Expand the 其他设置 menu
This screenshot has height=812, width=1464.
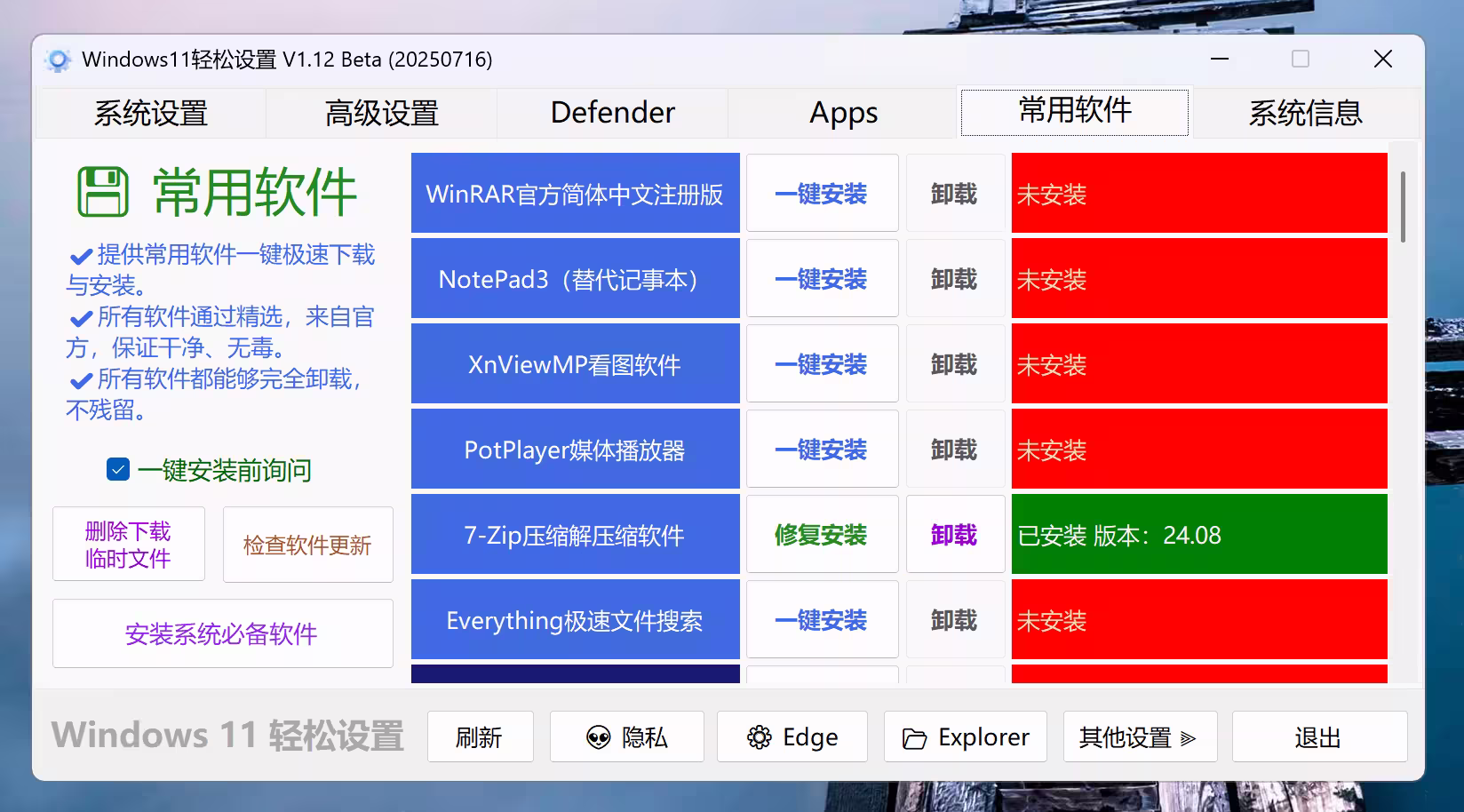coord(1140,736)
